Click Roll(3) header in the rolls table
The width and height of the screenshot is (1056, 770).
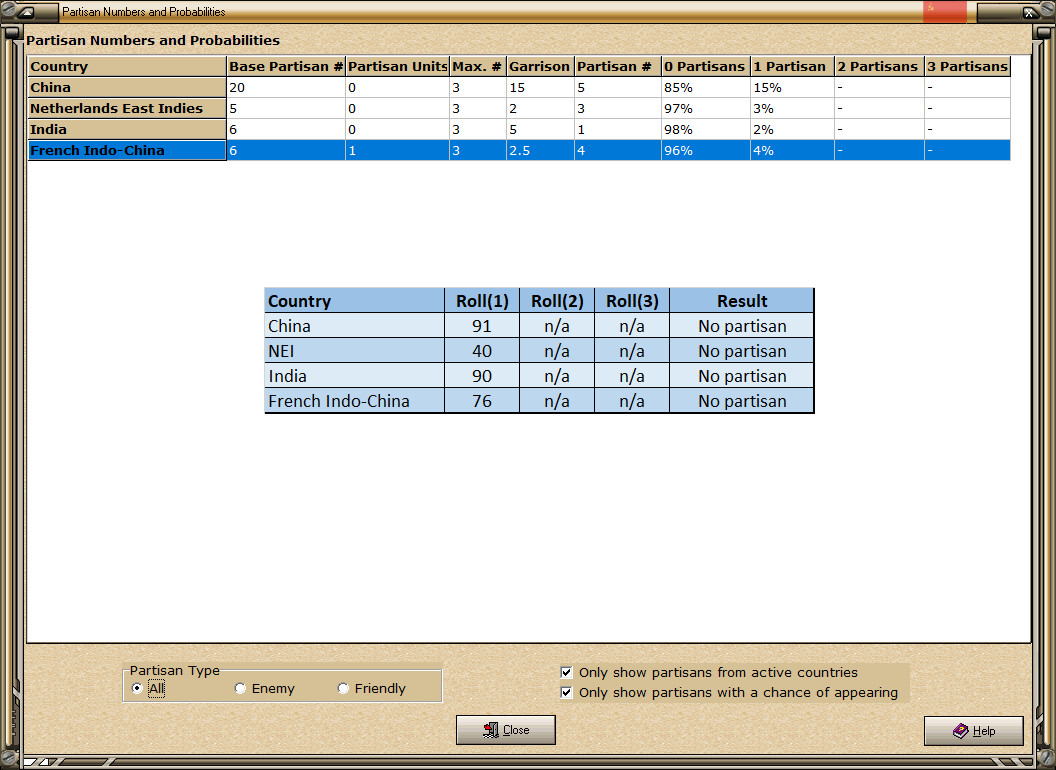click(632, 300)
